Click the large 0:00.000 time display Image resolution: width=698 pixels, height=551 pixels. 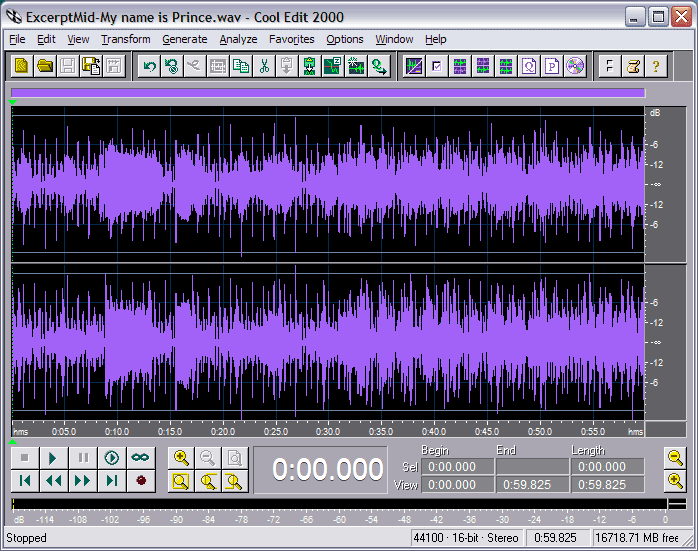coord(321,470)
